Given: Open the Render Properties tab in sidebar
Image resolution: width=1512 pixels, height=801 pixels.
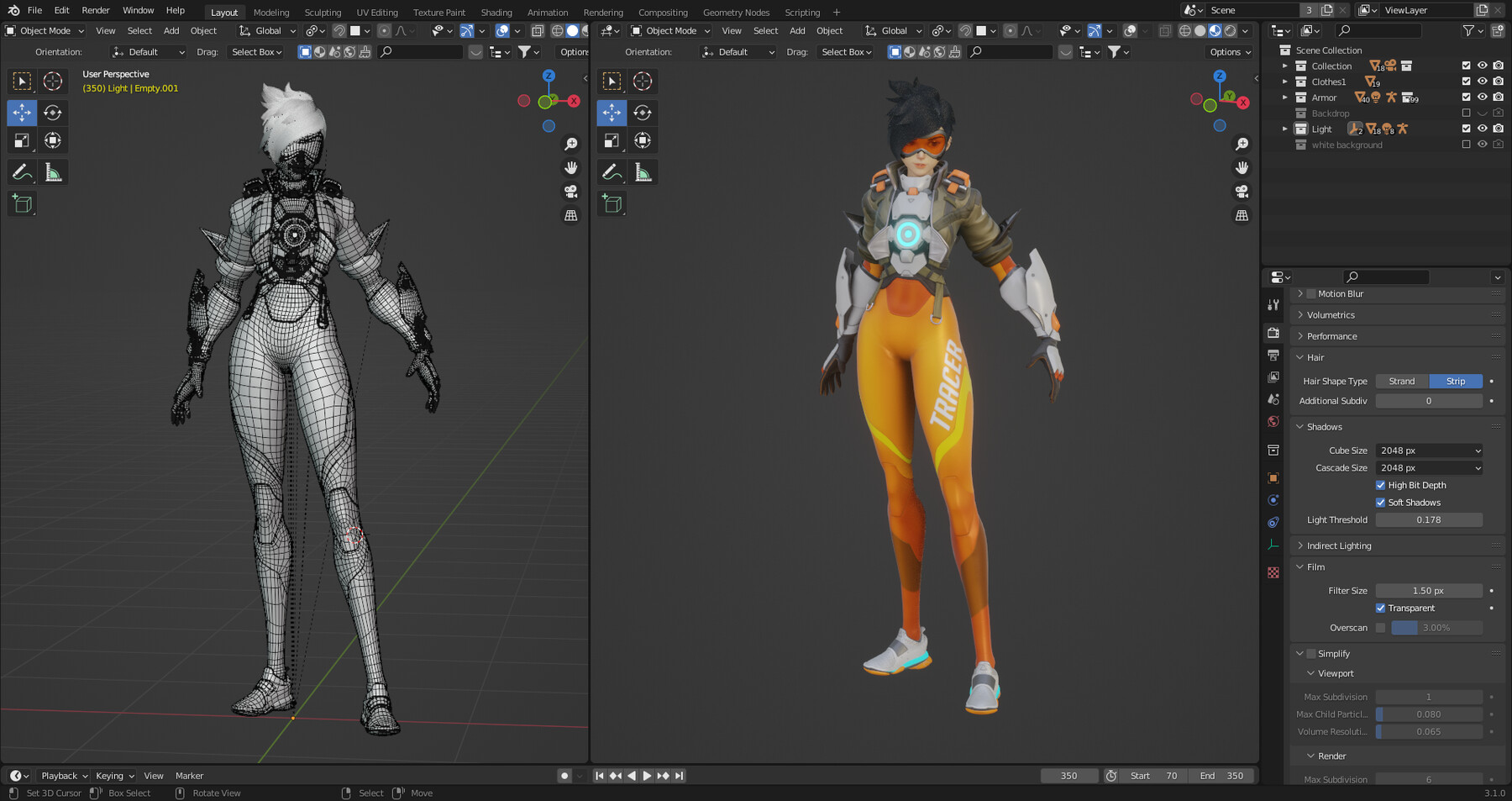Looking at the screenshot, I should (x=1273, y=332).
